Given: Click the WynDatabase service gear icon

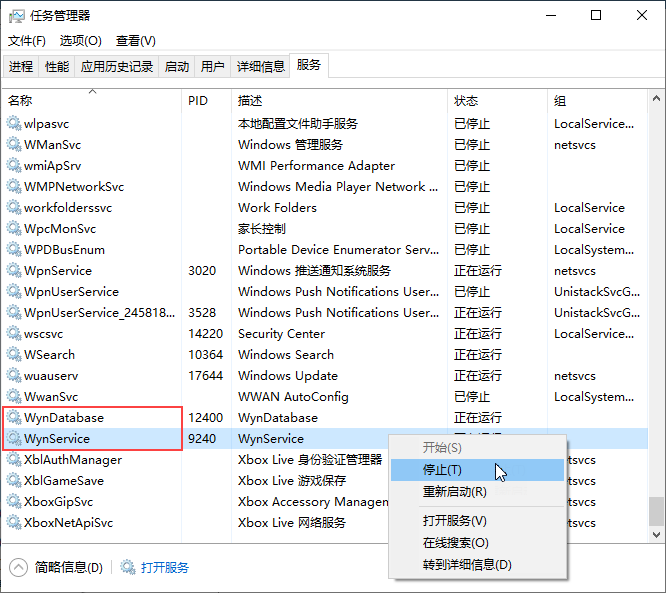Looking at the screenshot, I should (14, 418).
